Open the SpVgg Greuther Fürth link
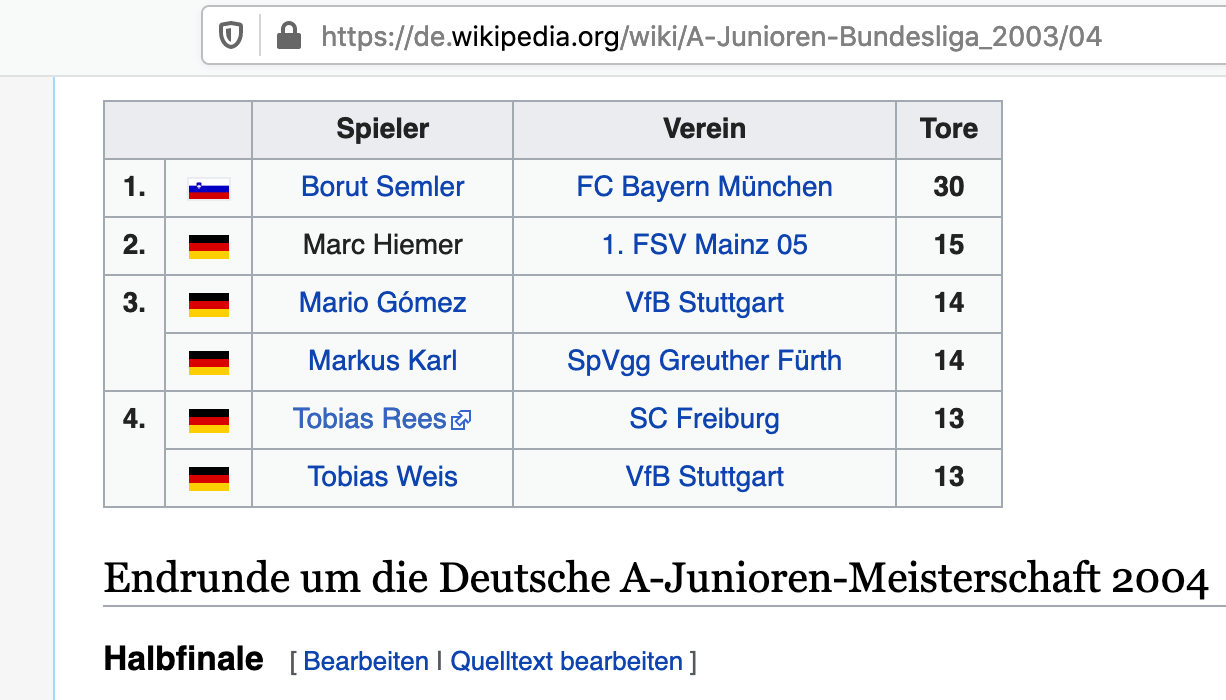Viewport: 1226px width, 700px height. point(705,361)
